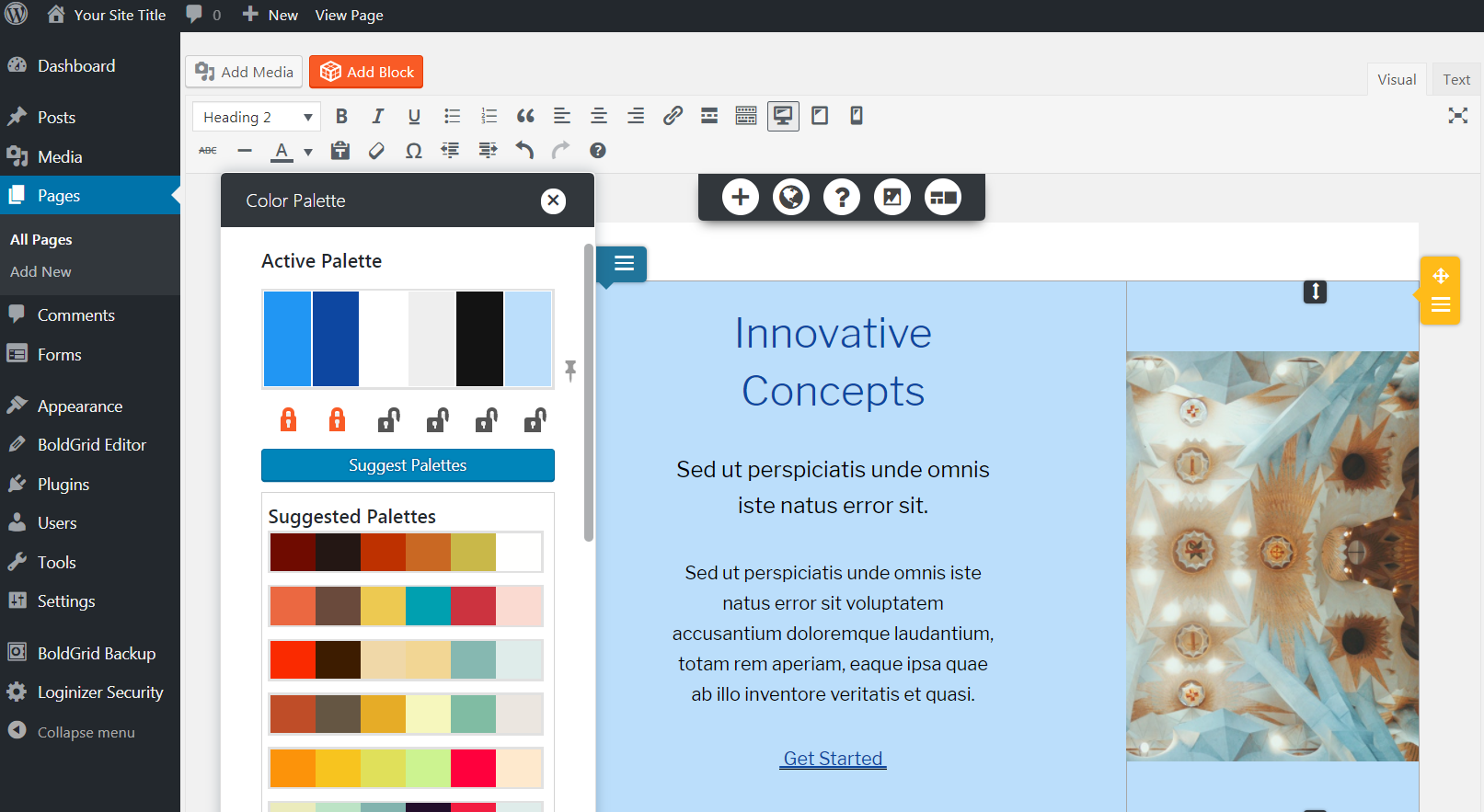1484x812 pixels.
Task: Open the text color dropdown arrow
Action: click(x=308, y=152)
